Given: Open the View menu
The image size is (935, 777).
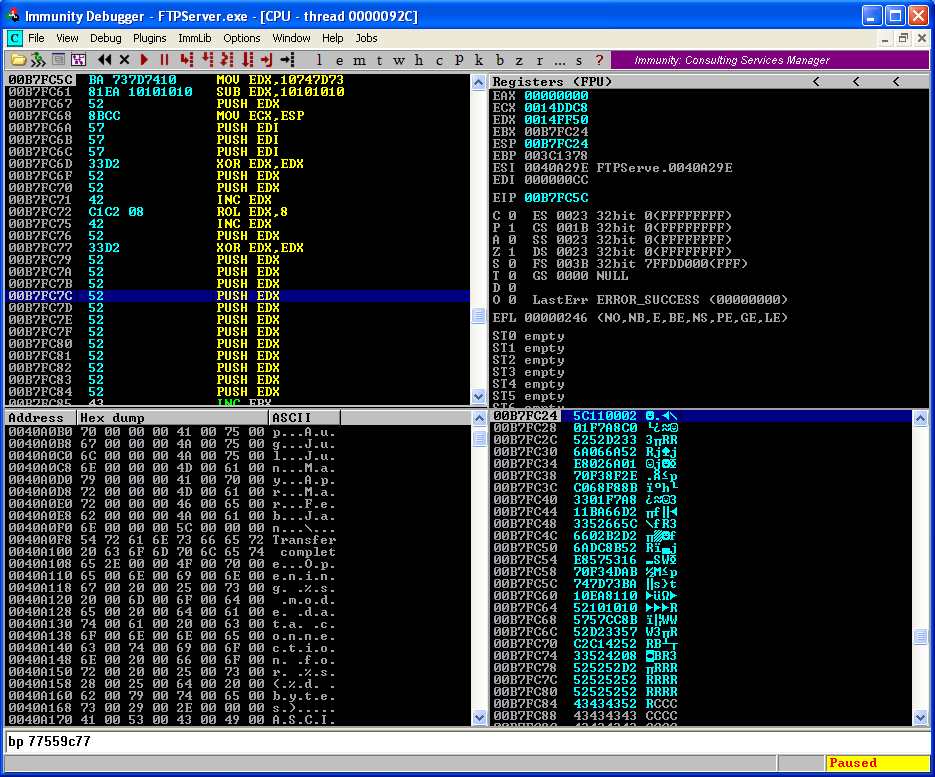Looking at the screenshot, I should tap(67, 38).
